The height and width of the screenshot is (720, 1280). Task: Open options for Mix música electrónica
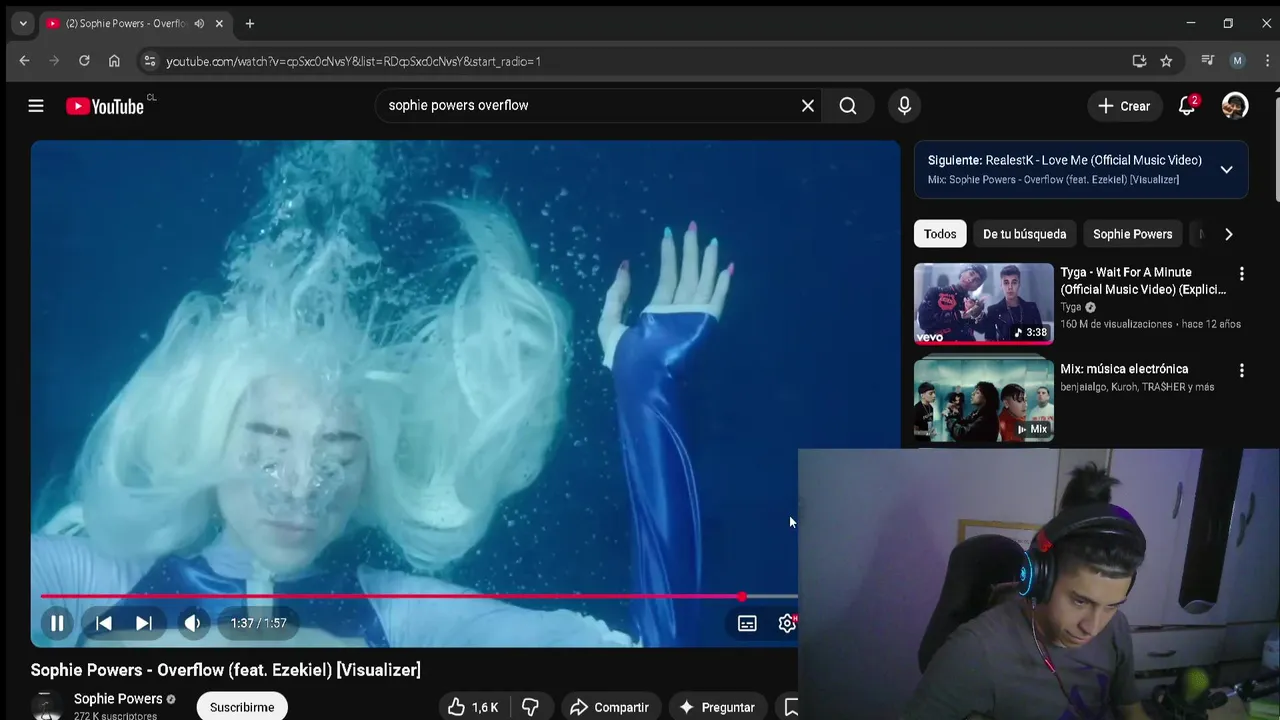click(x=1242, y=370)
